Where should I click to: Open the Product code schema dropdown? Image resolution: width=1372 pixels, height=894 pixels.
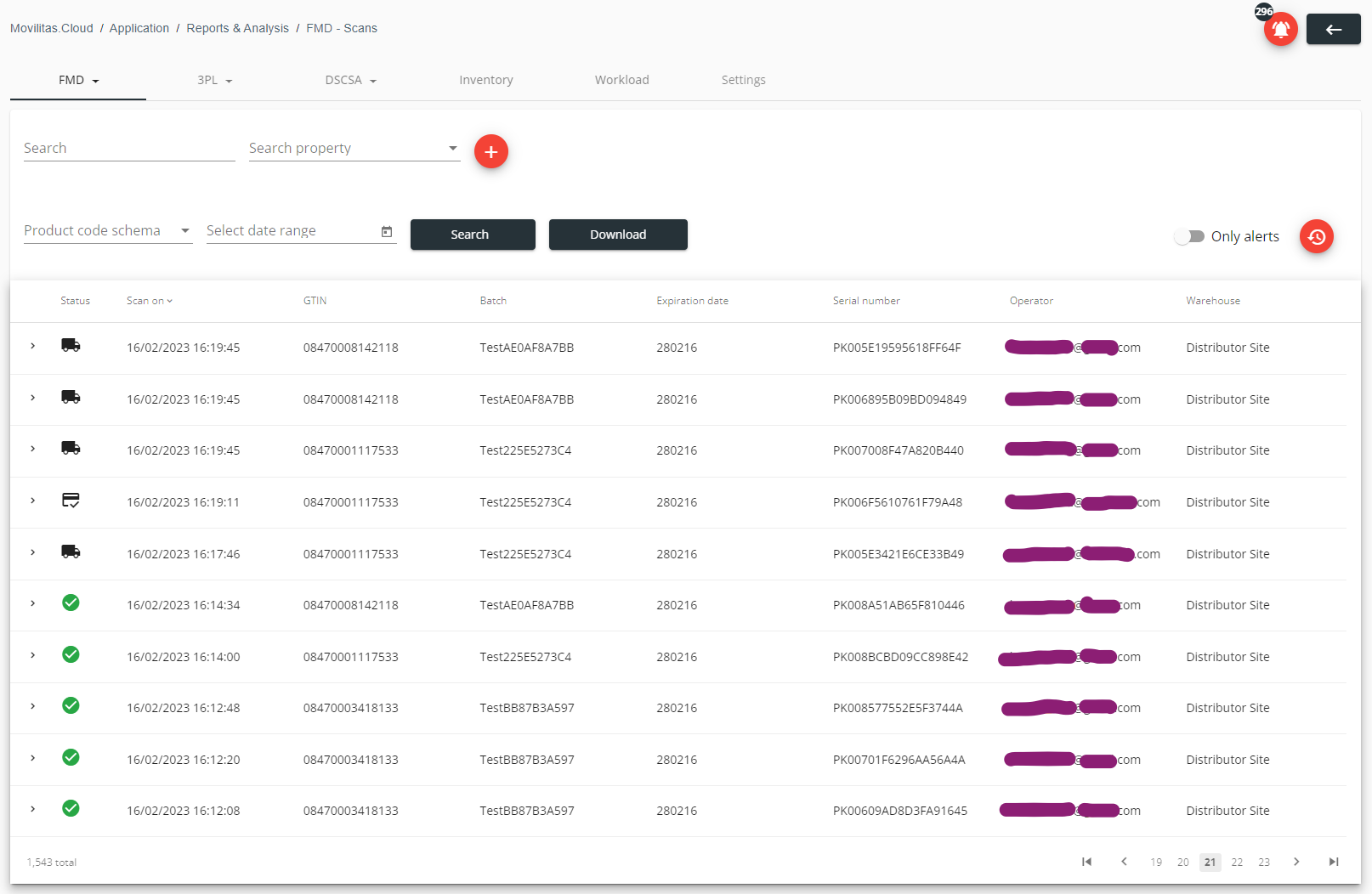click(108, 230)
